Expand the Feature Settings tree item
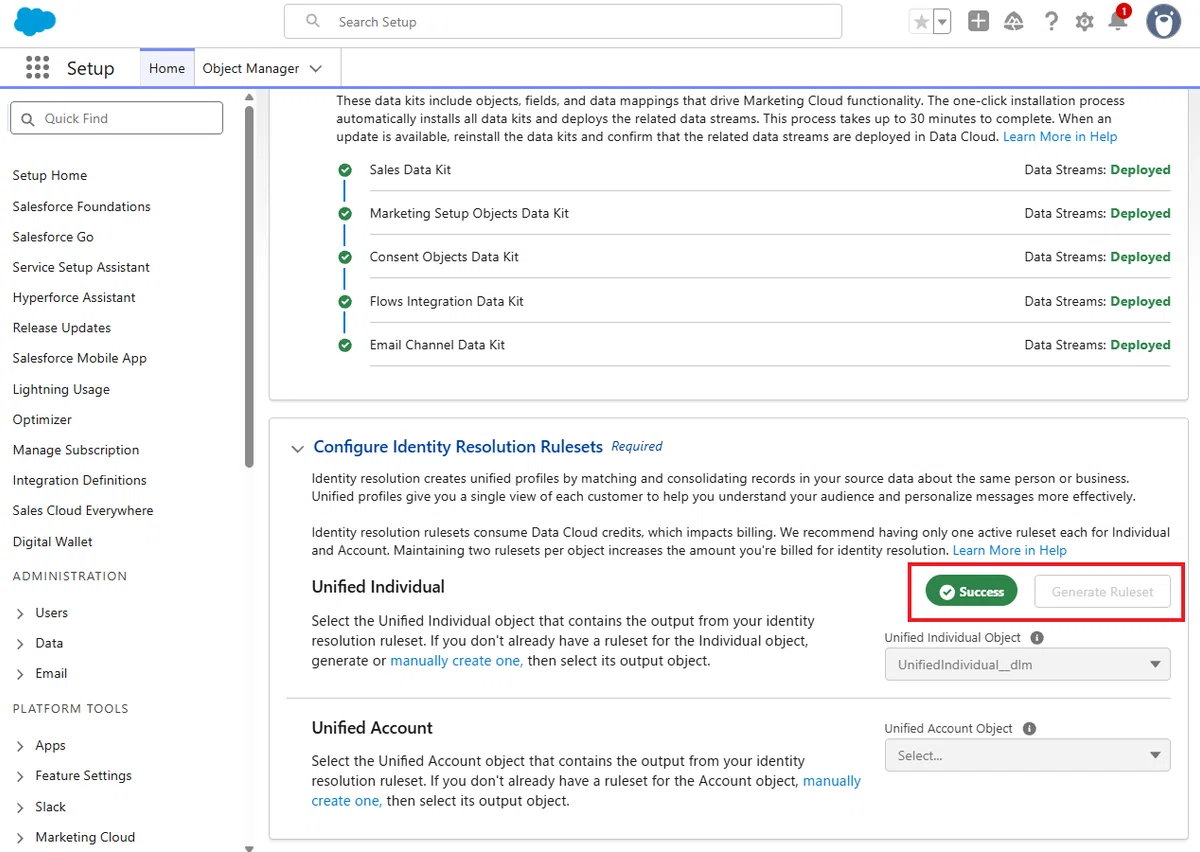The image size is (1200, 852). click(20, 776)
